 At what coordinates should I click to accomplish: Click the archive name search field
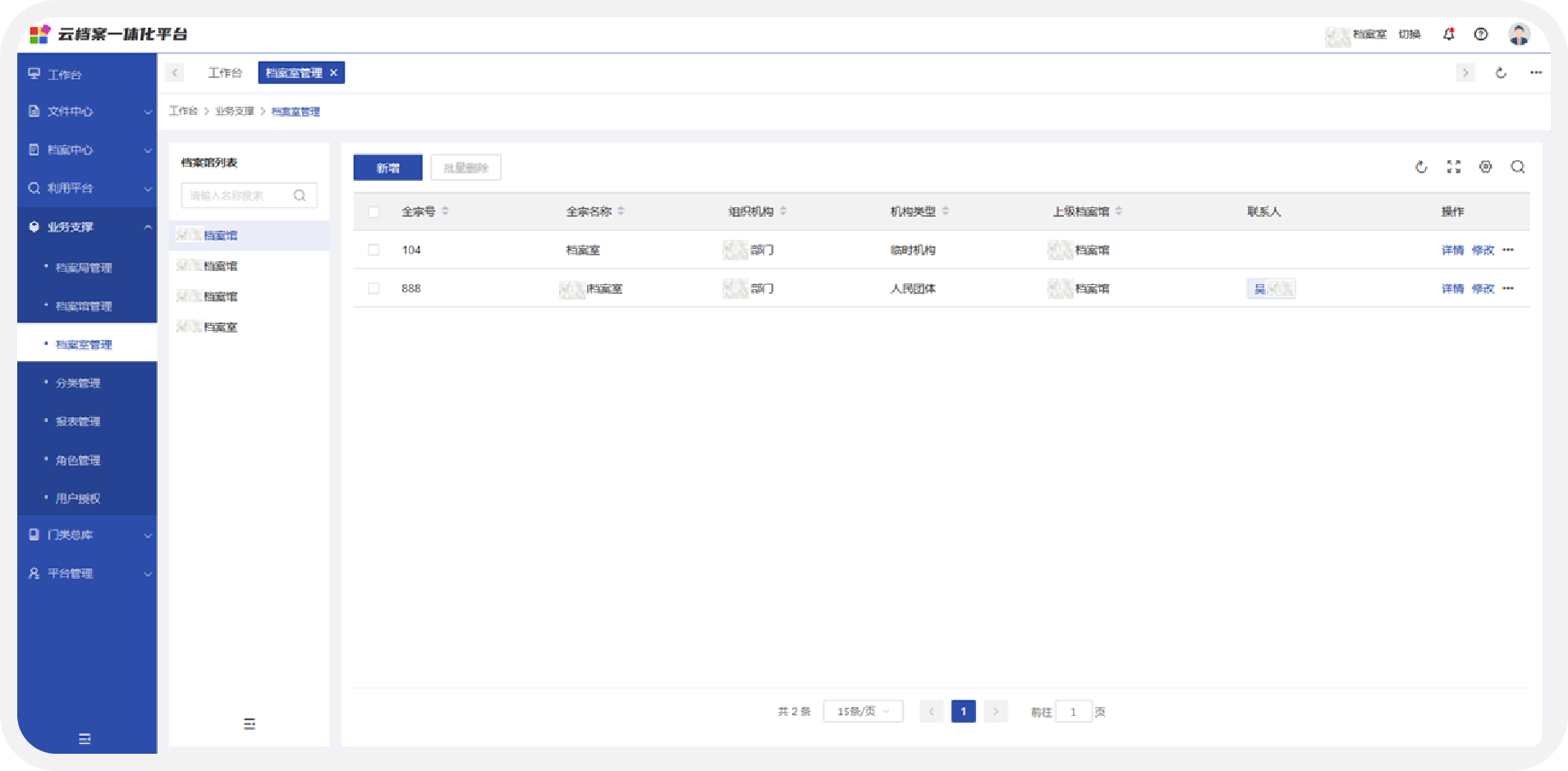pos(240,195)
